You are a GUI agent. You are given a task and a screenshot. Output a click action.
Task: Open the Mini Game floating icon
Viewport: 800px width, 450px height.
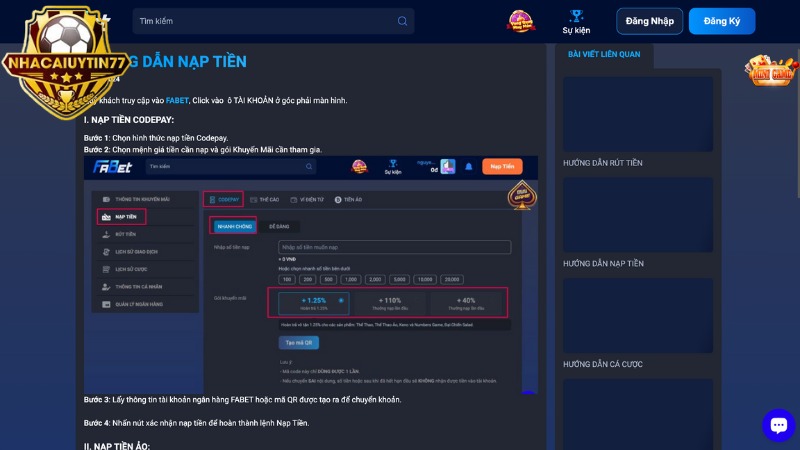point(771,70)
